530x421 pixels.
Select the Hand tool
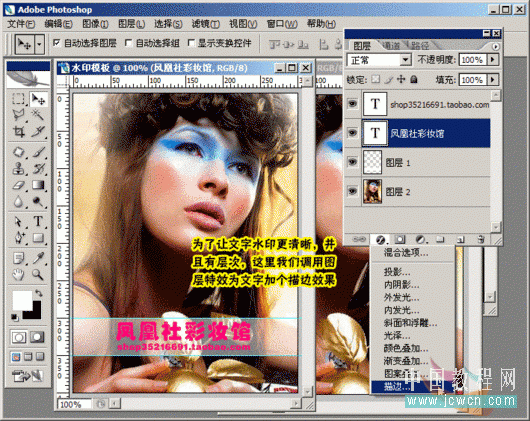(x=19, y=274)
